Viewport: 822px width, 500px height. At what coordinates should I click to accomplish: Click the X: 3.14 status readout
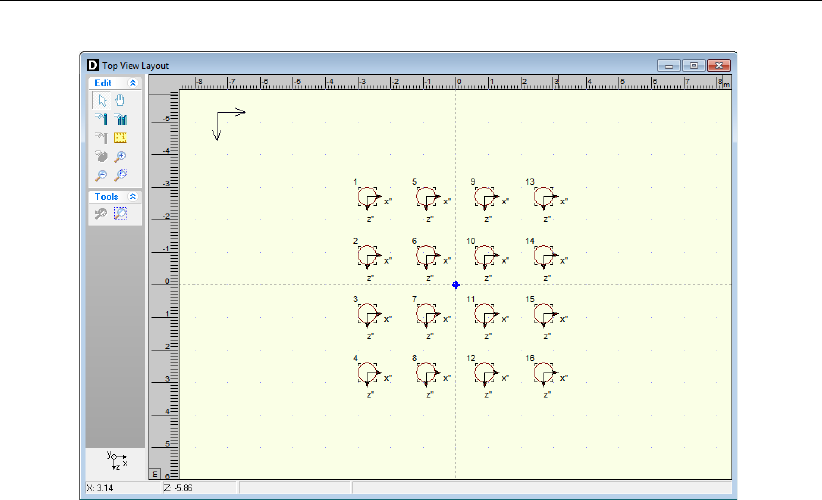point(100,488)
